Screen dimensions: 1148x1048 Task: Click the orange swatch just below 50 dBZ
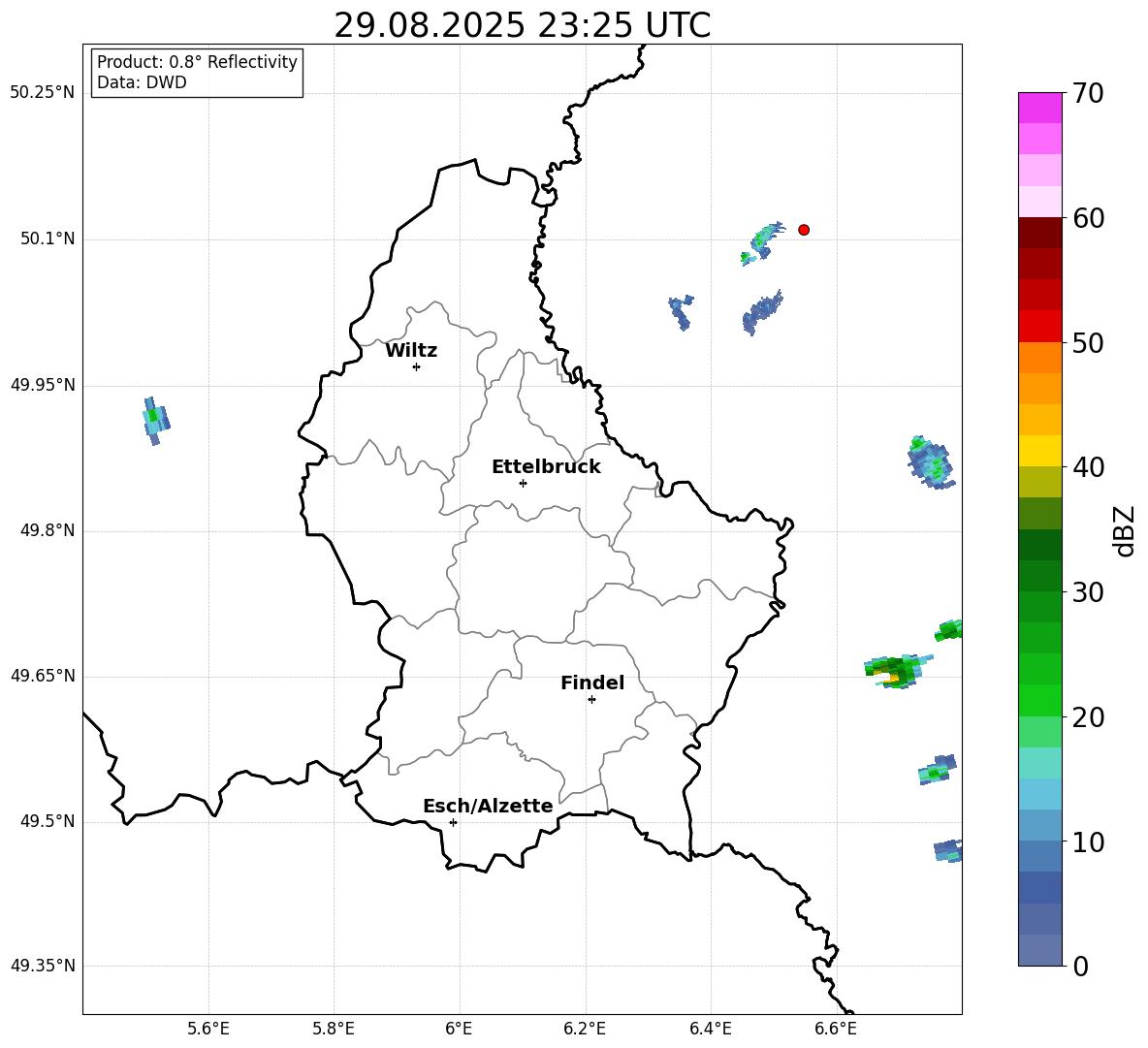coord(1039,358)
